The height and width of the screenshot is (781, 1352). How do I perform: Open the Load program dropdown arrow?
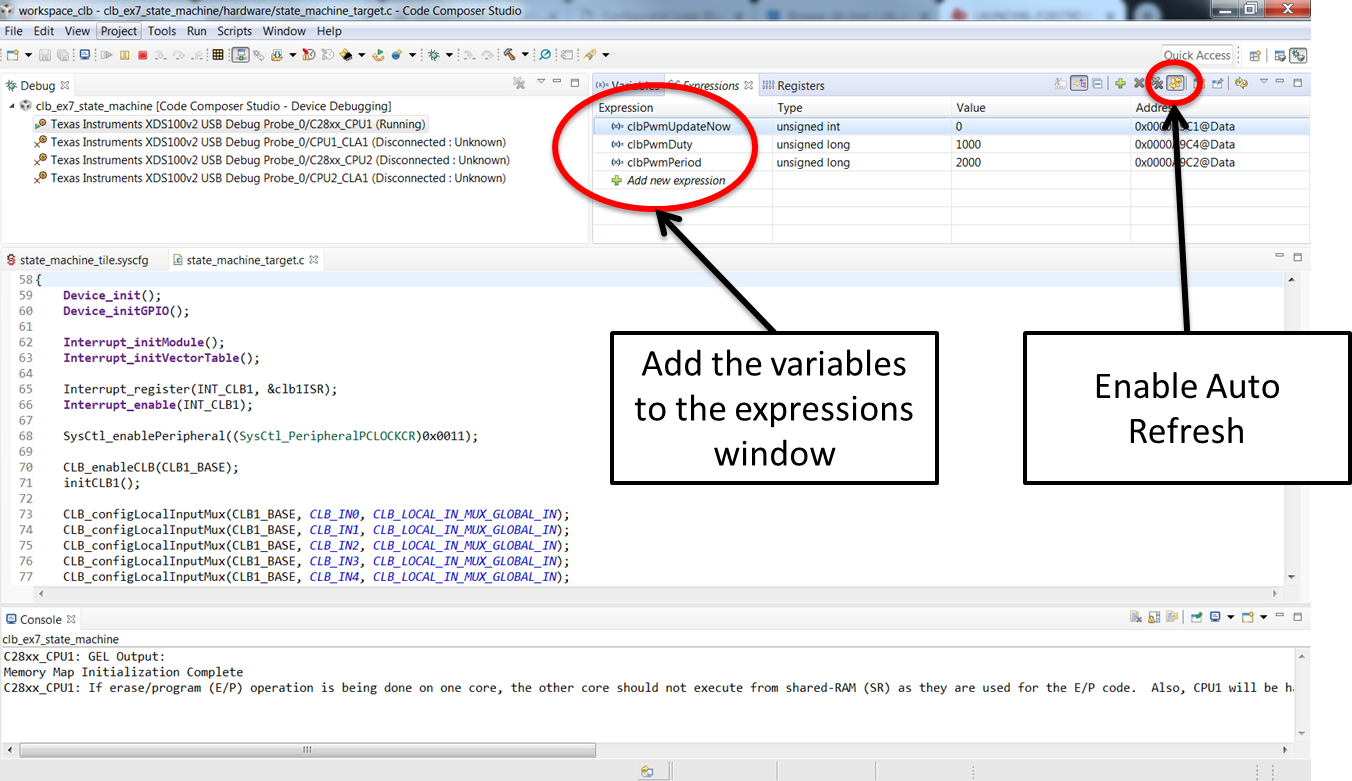coord(292,55)
